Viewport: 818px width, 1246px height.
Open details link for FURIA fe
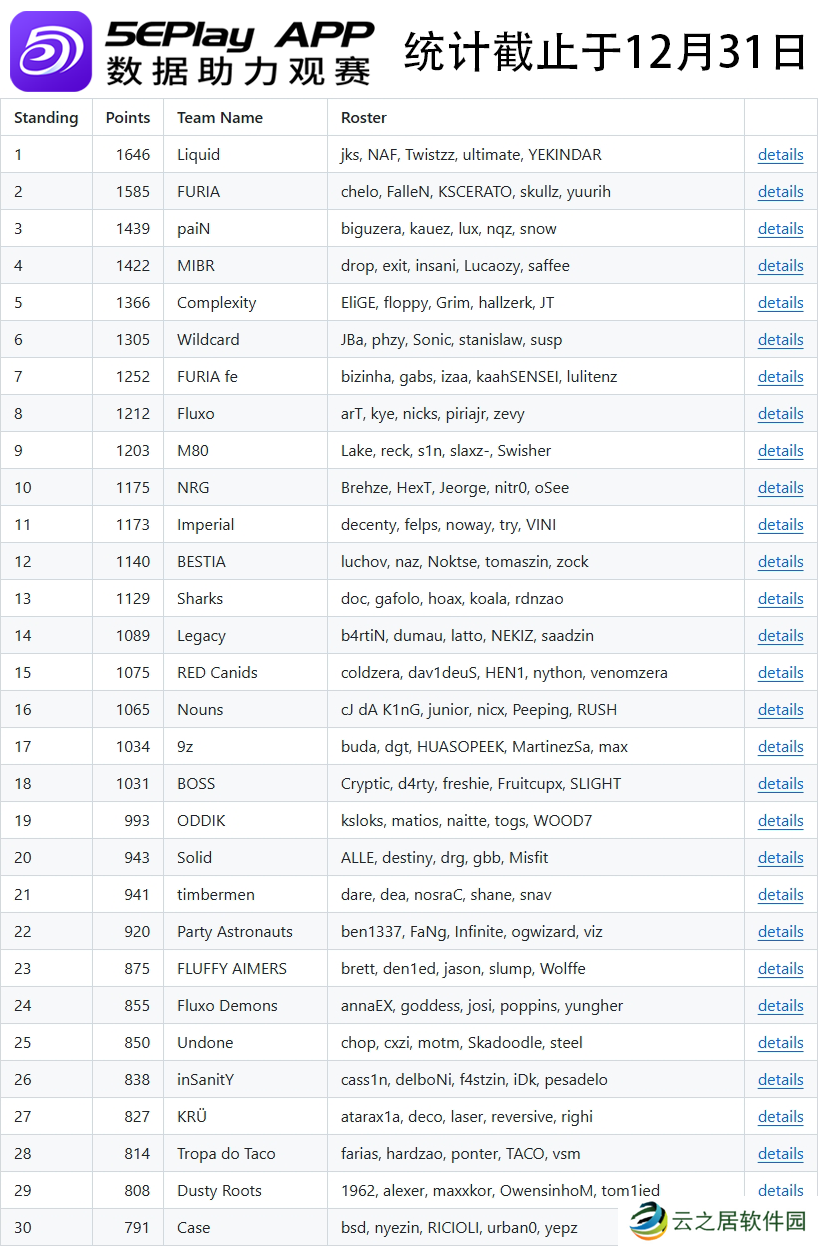(x=780, y=377)
